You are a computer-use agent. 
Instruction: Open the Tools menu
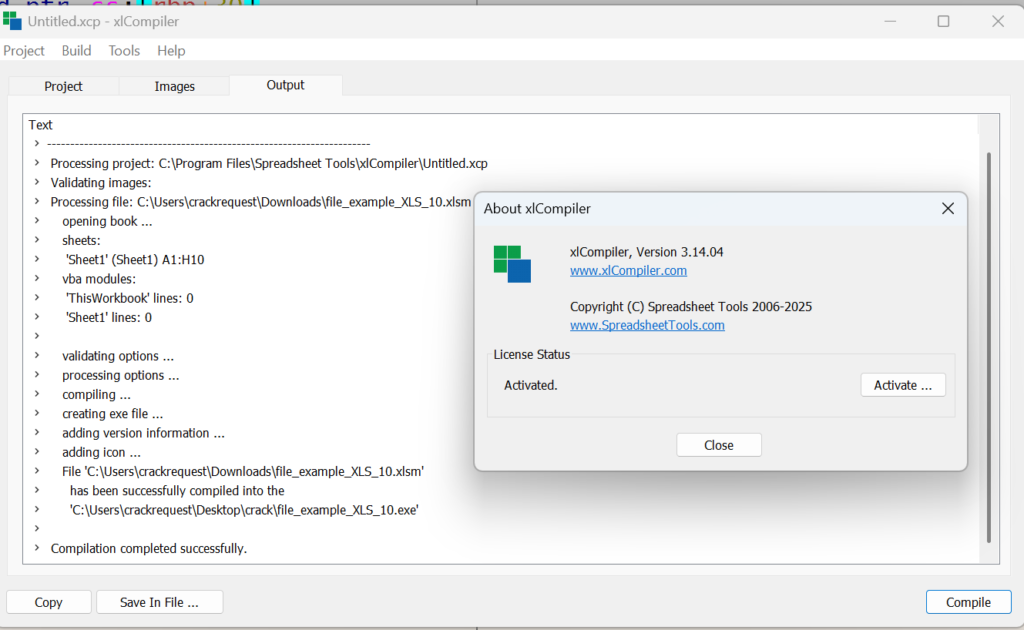click(124, 50)
